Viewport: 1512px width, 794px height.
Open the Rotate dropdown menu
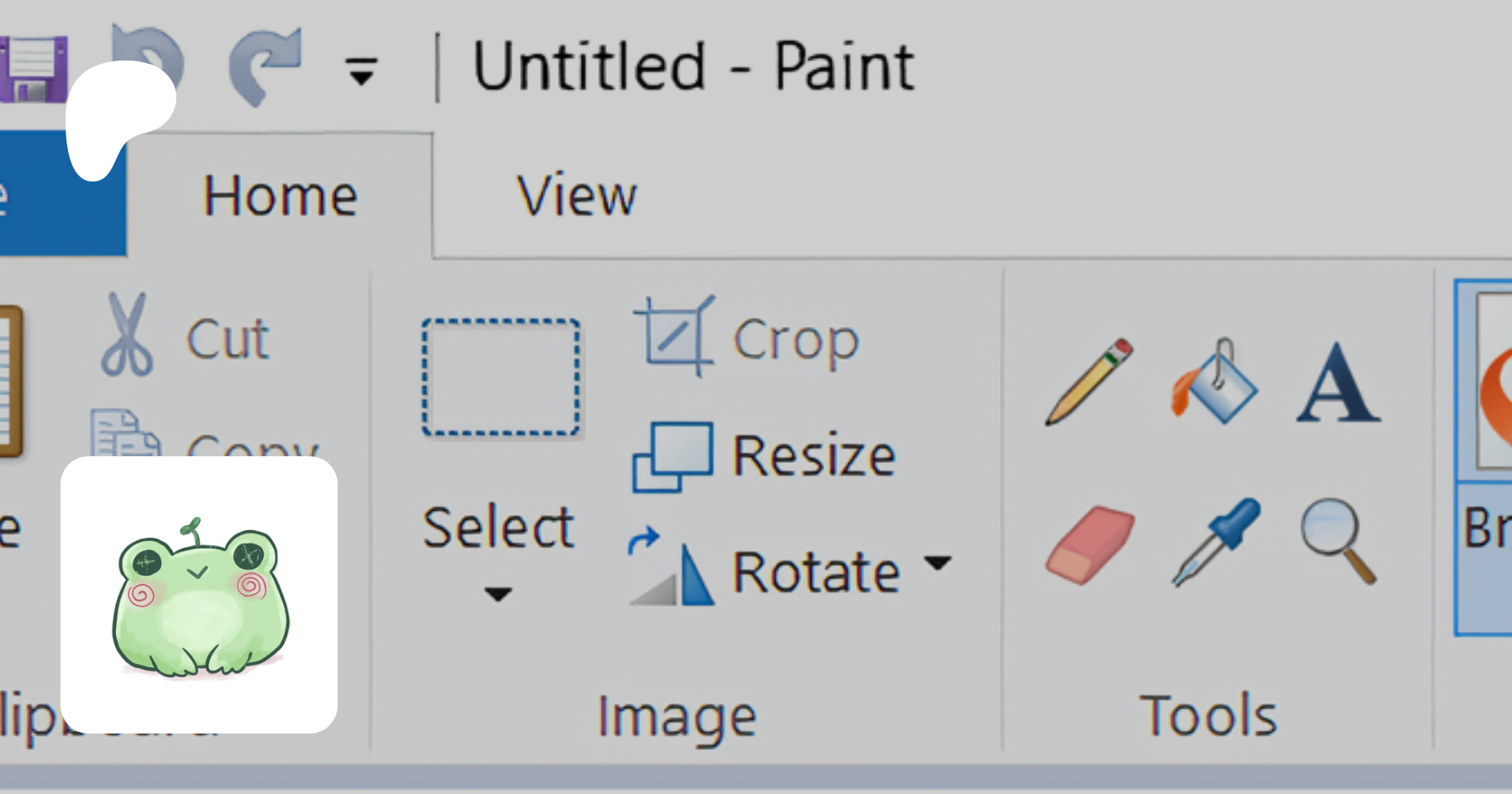tap(937, 562)
